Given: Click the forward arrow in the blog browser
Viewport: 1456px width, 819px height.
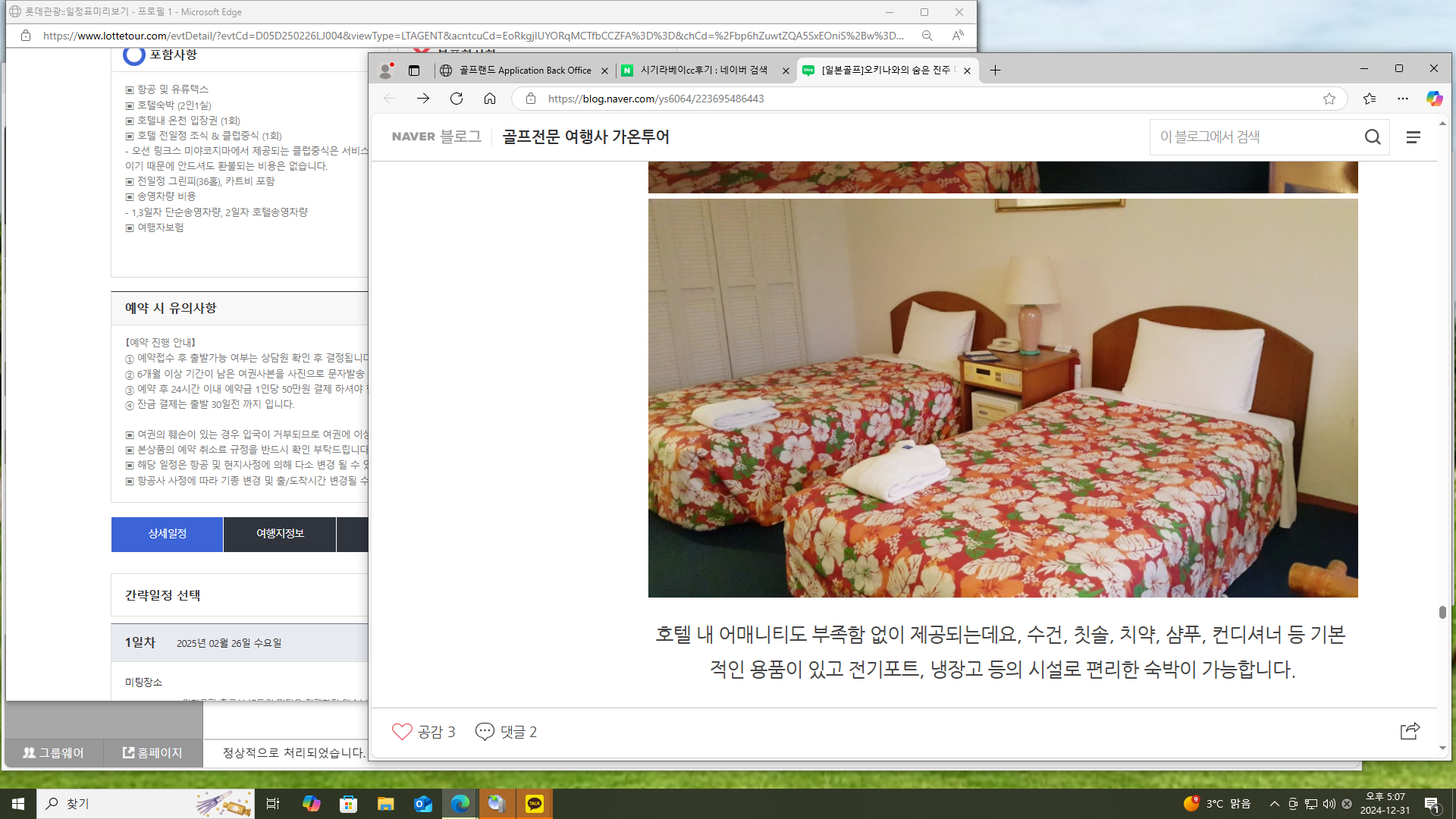Looking at the screenshot, I should click(423, 99).
